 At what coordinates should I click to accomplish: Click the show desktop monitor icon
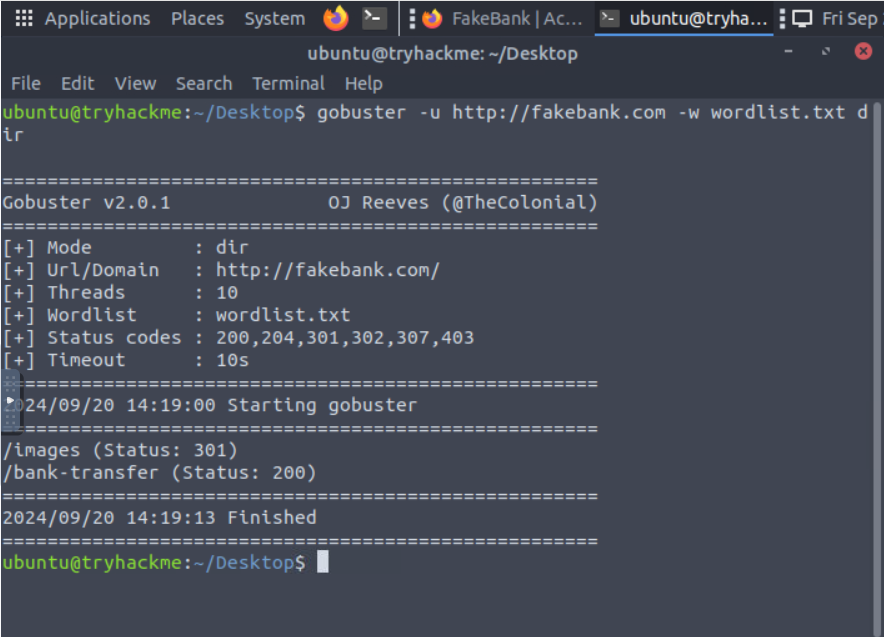coord(802,19)
